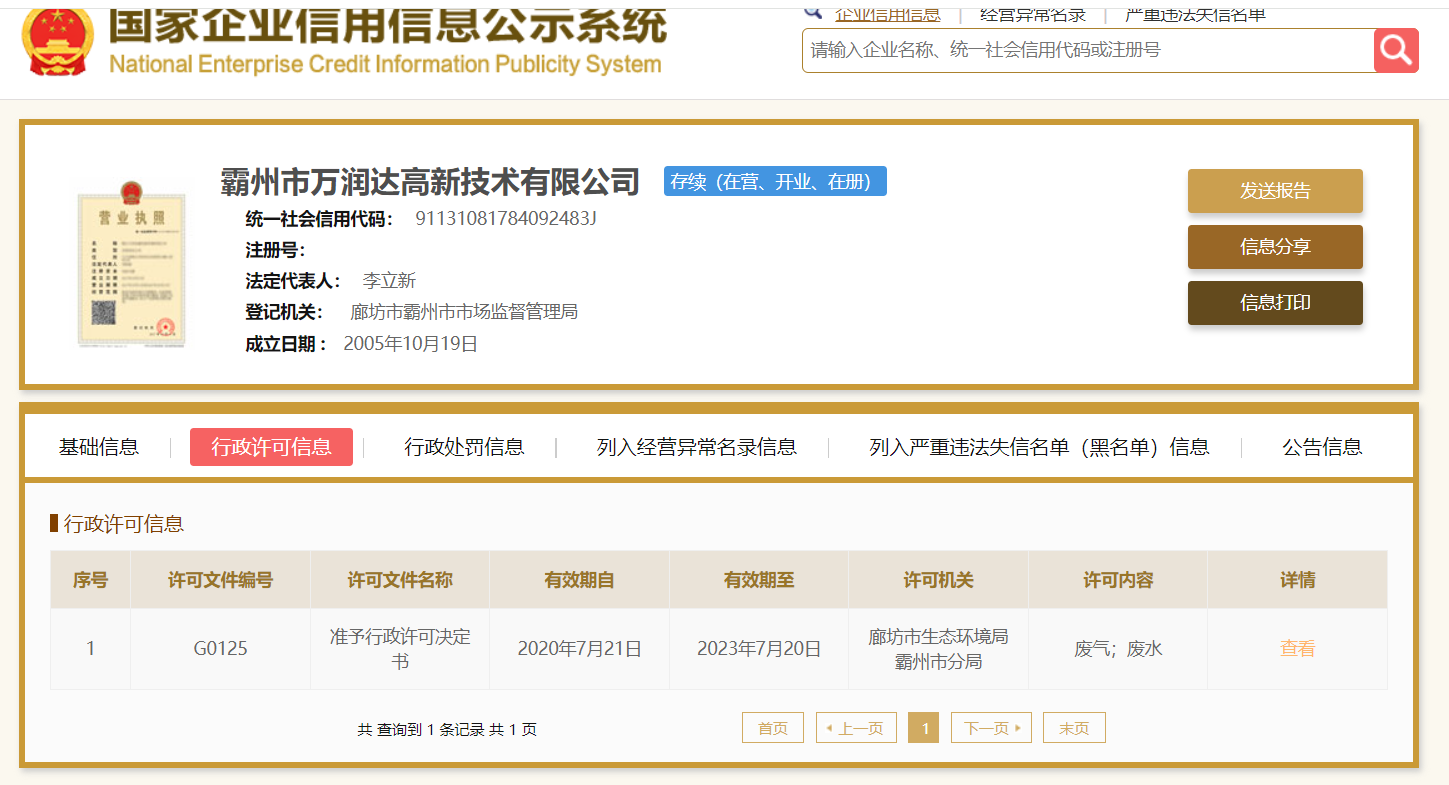Click the start date 2020年7月21日
Image resolution: width=1449 pixels, height=785 pixels.
(x=579, y=648)
